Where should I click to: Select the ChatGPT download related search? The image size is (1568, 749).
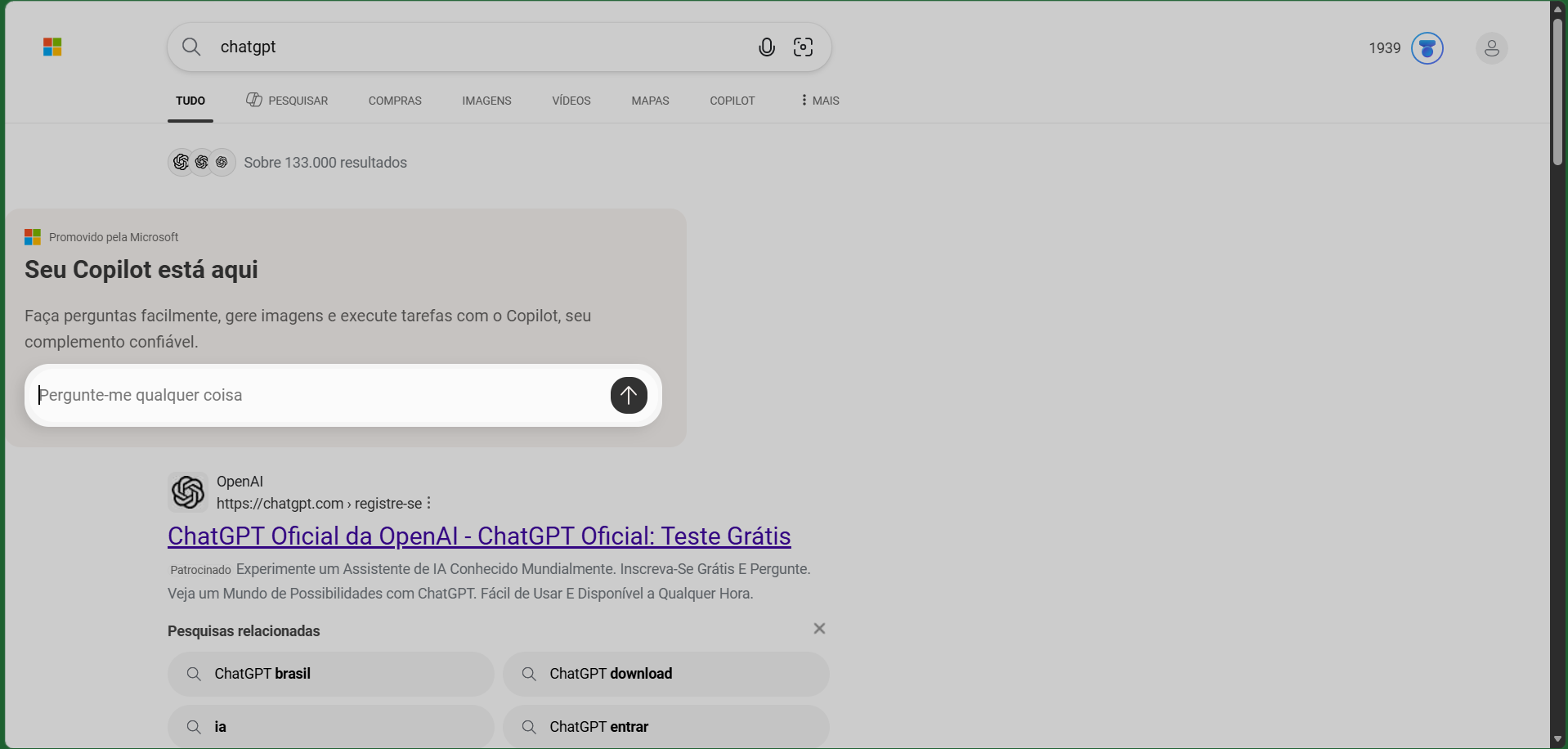pos(666,674)
